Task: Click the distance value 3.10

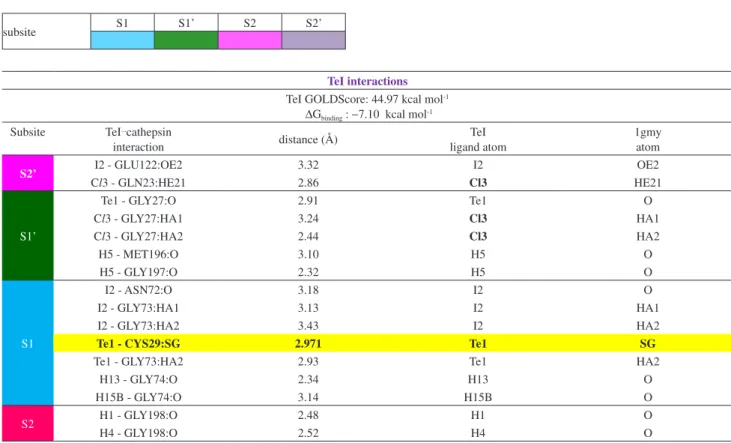Action: [308, 254]
